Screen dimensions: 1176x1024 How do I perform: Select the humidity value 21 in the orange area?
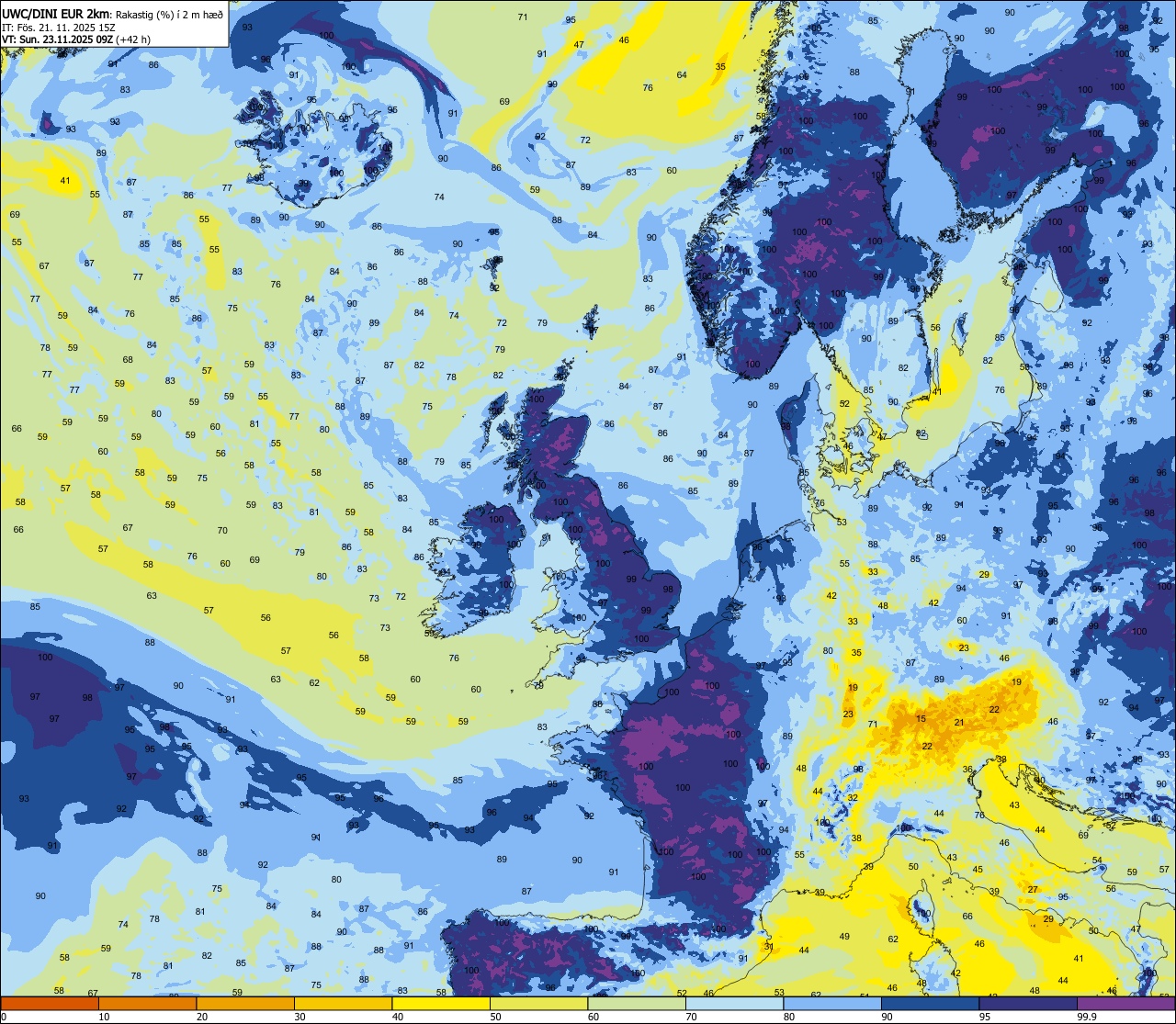[x=959, y=723]
